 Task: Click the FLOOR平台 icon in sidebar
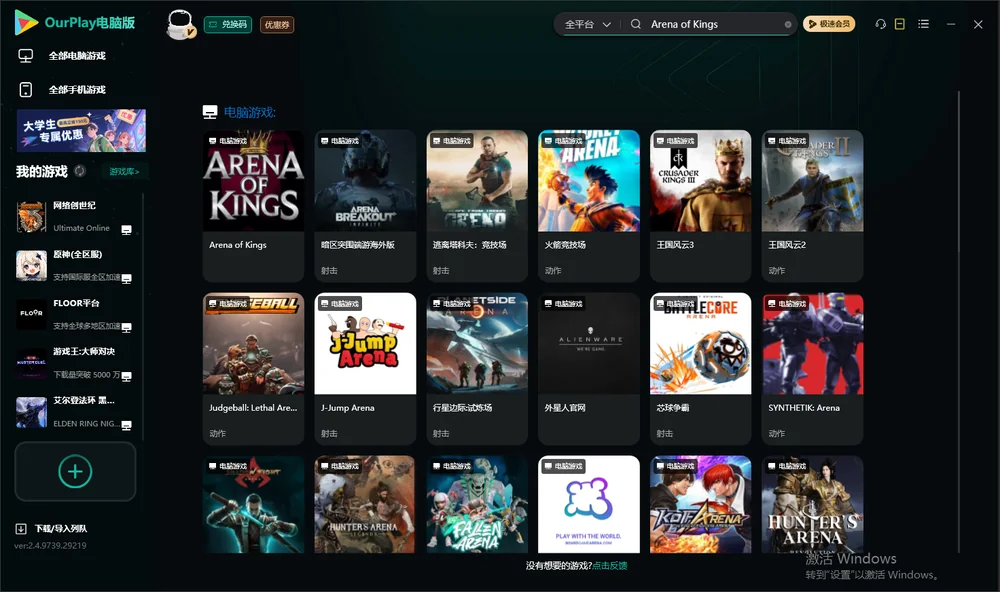31,314
